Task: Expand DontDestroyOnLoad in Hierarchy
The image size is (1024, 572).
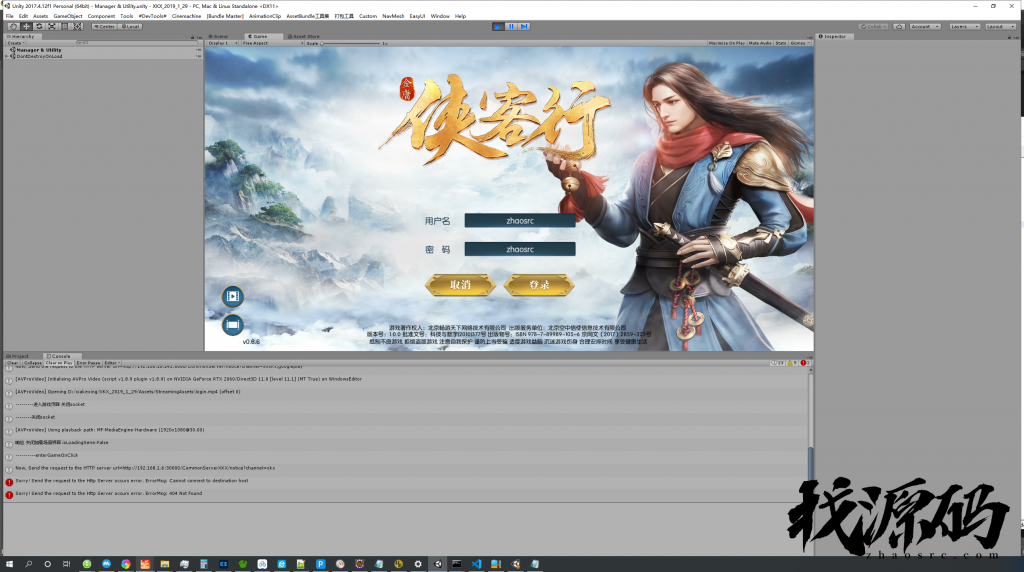Action: tap(7, 56)
